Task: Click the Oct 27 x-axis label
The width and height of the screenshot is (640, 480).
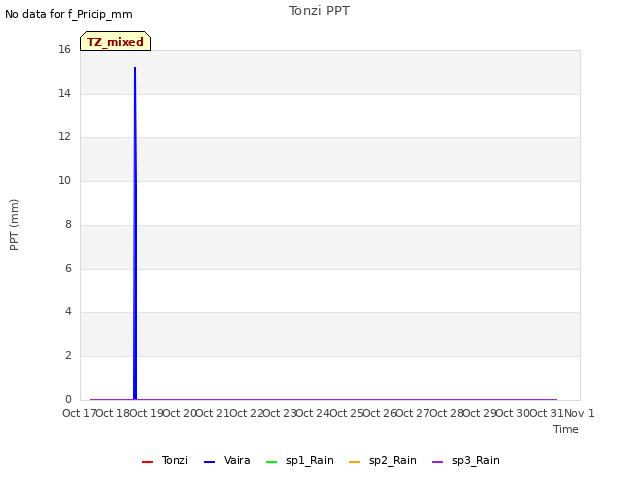Action: tap(413, 413)
